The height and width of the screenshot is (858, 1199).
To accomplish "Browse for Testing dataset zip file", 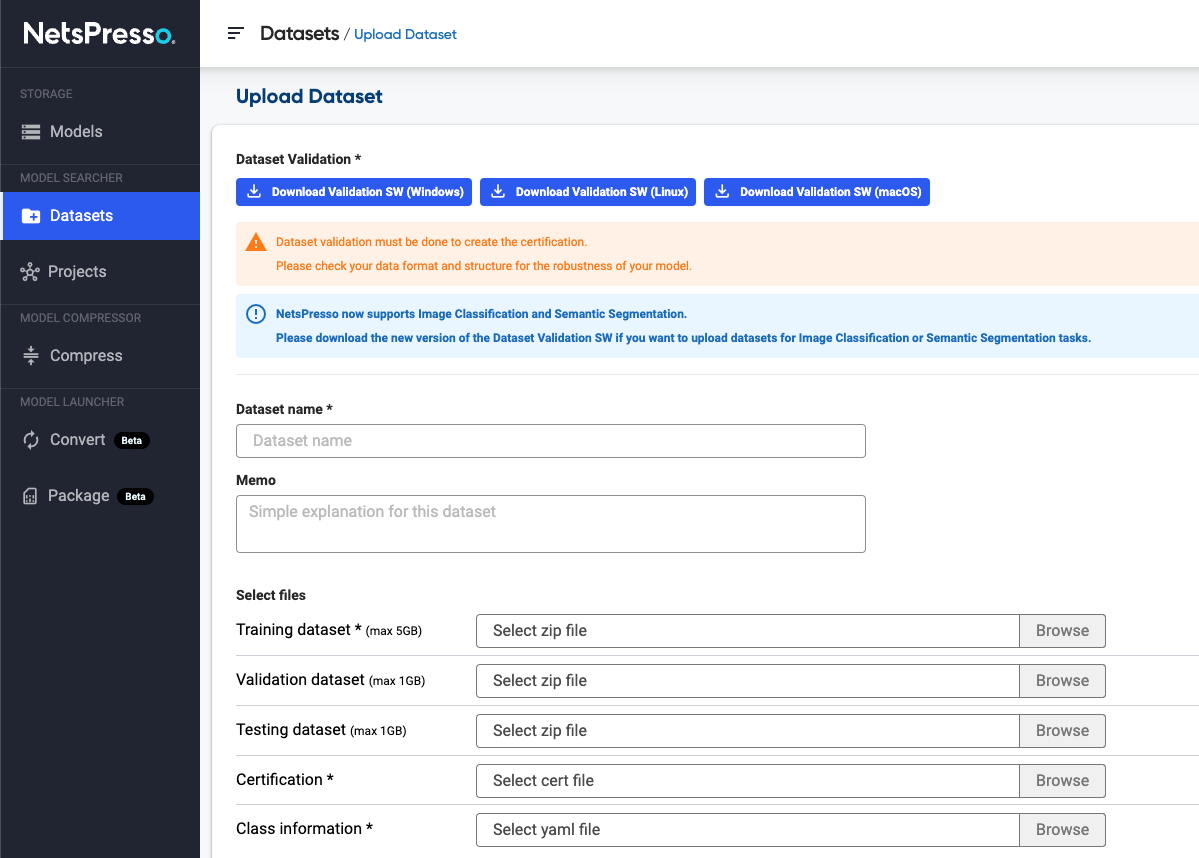I will [1062, 731].
